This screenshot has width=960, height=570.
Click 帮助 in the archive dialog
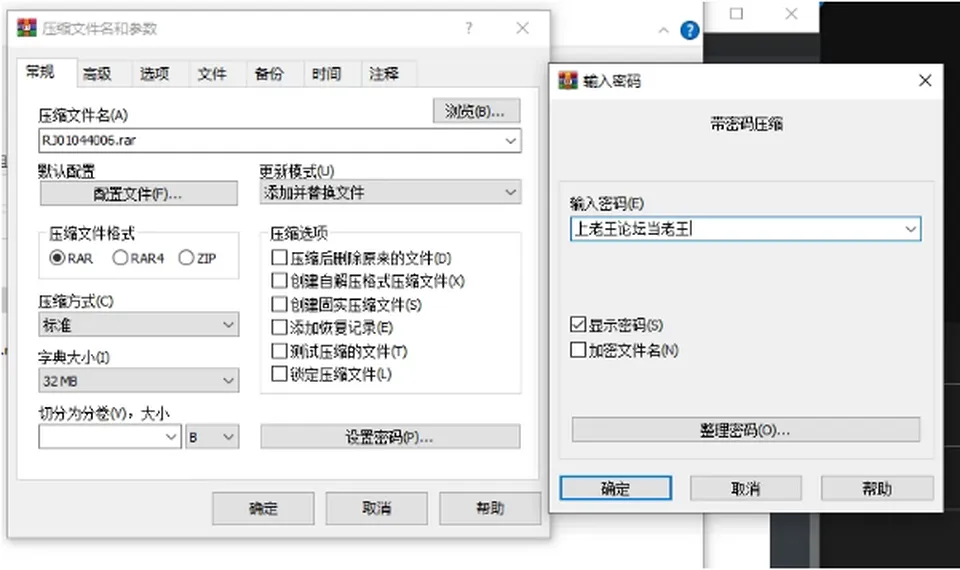tap(490, 508)
